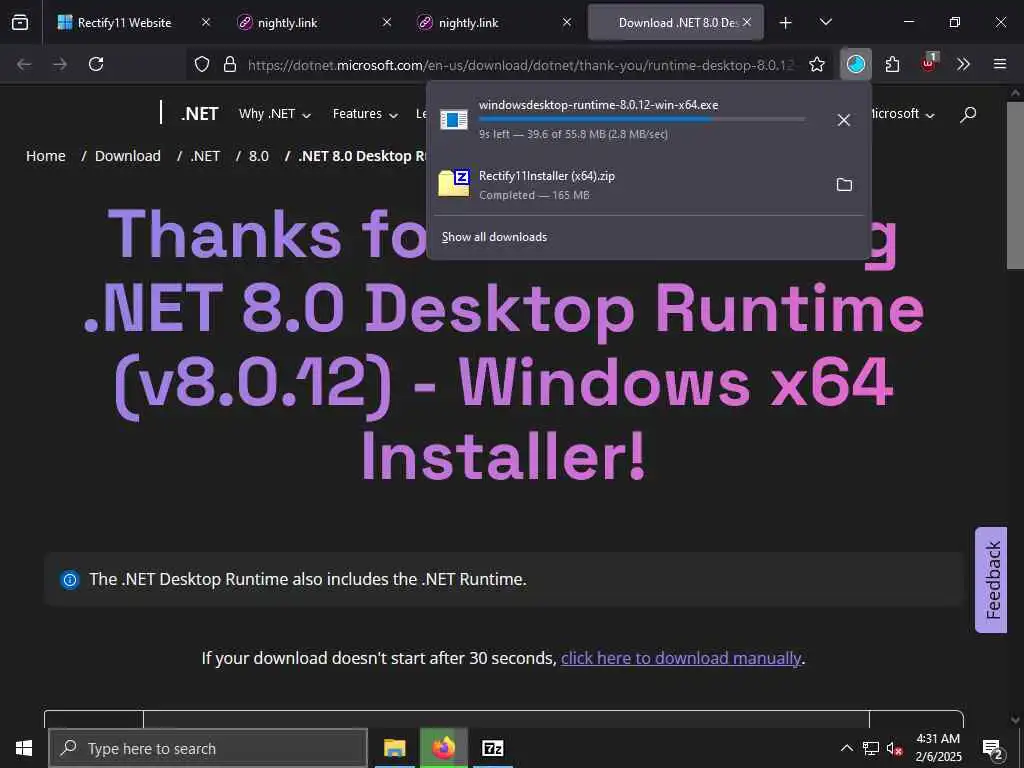Expand the list all tabs dropdown
The height and width of the screenshot is (768, 1024).
pos(825,22)
